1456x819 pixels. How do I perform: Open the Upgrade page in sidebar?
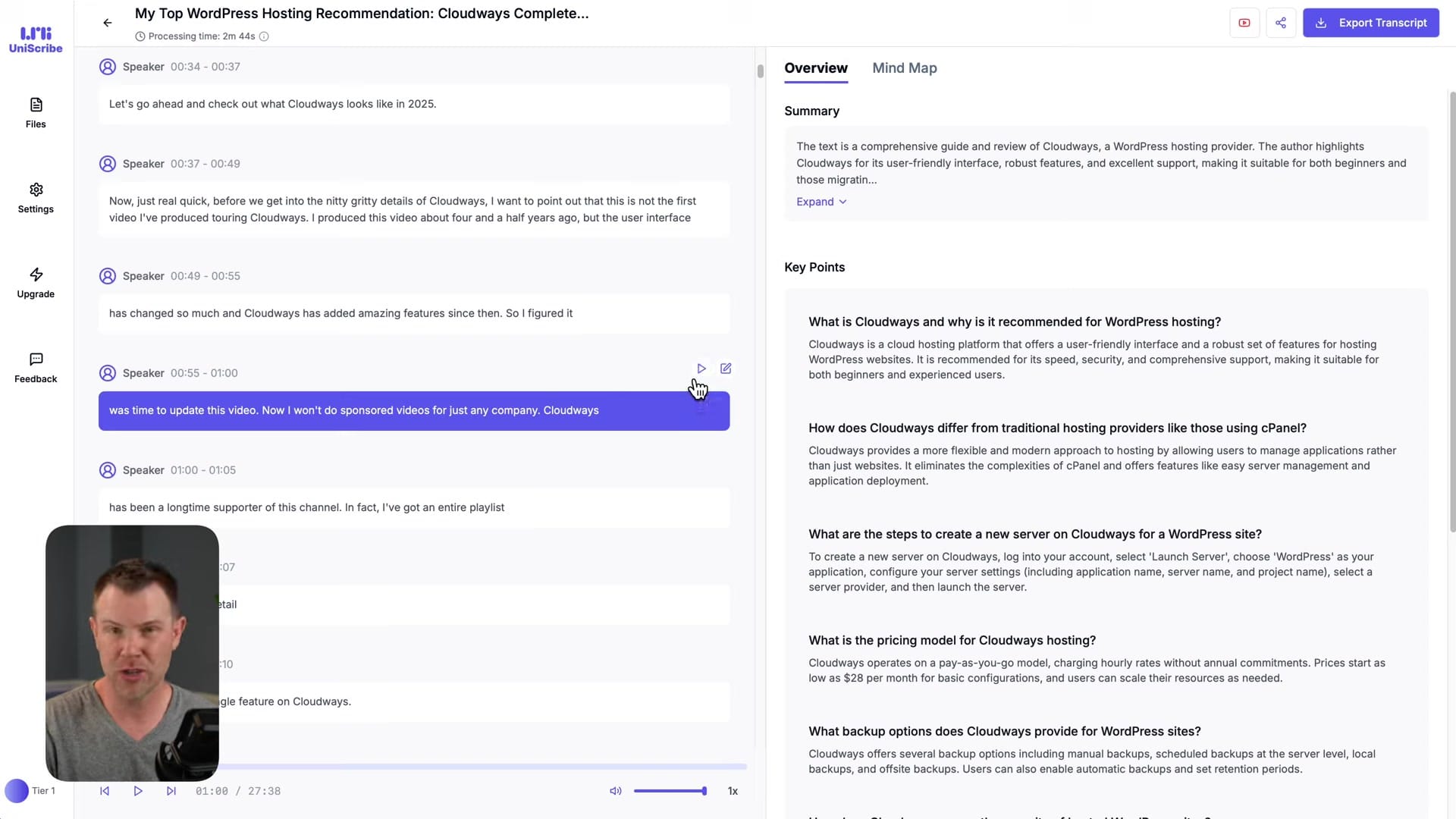[36, 283]
